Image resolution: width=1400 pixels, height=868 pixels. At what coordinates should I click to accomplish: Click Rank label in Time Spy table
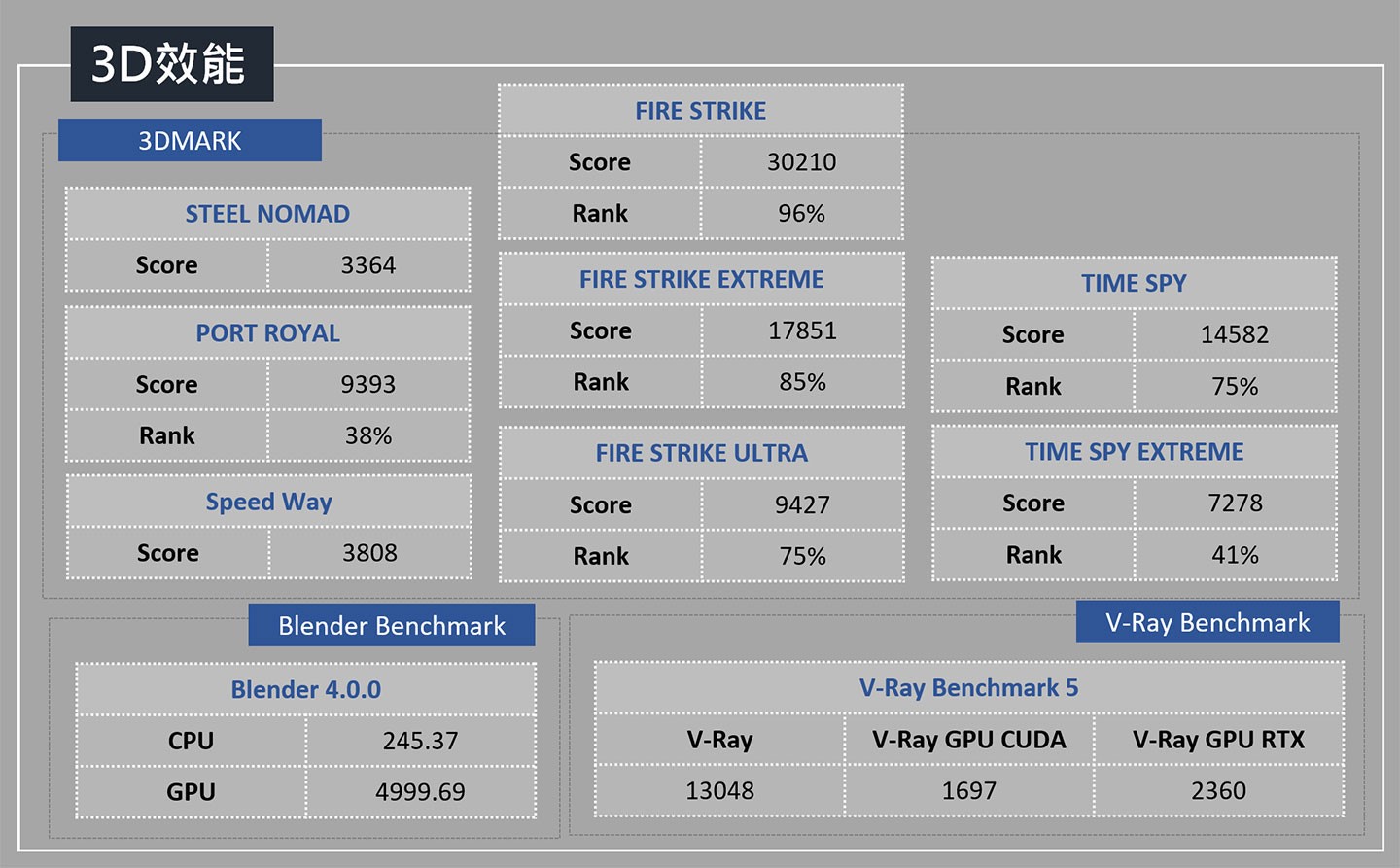click(x=1033, y=386)
